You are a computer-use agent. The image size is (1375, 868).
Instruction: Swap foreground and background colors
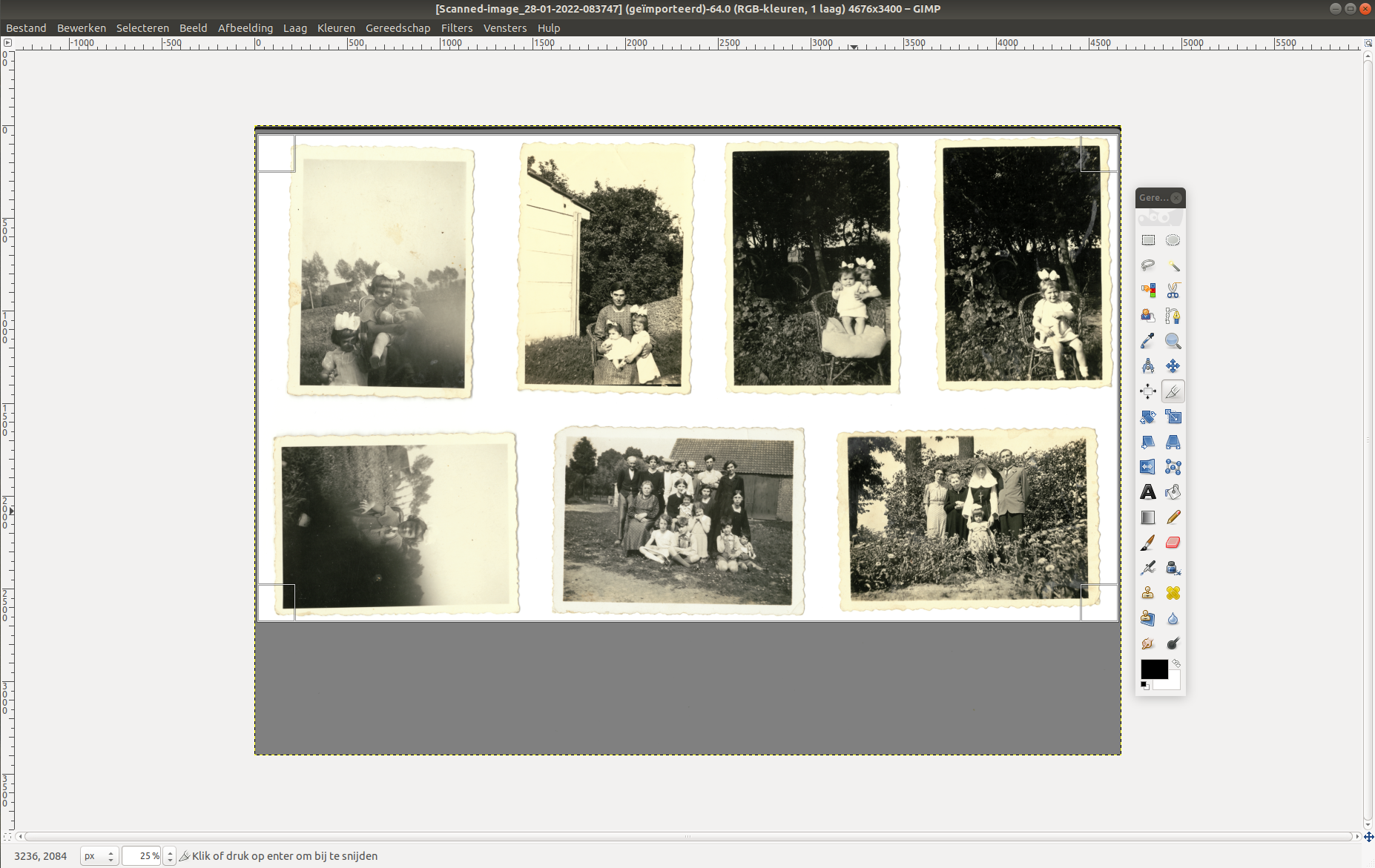[1176, 663]
